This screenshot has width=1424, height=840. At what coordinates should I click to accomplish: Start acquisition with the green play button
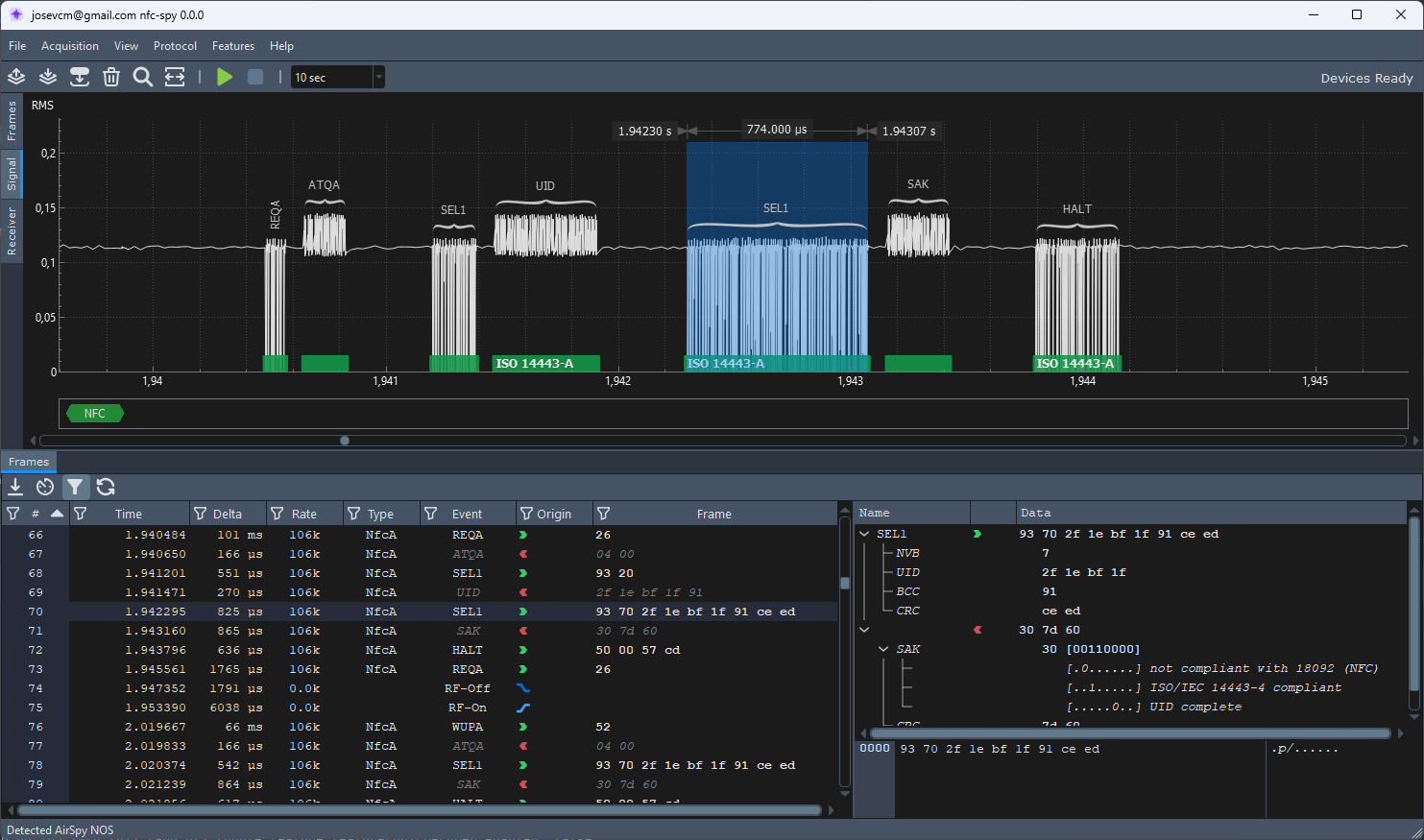[x=225, y=77]
